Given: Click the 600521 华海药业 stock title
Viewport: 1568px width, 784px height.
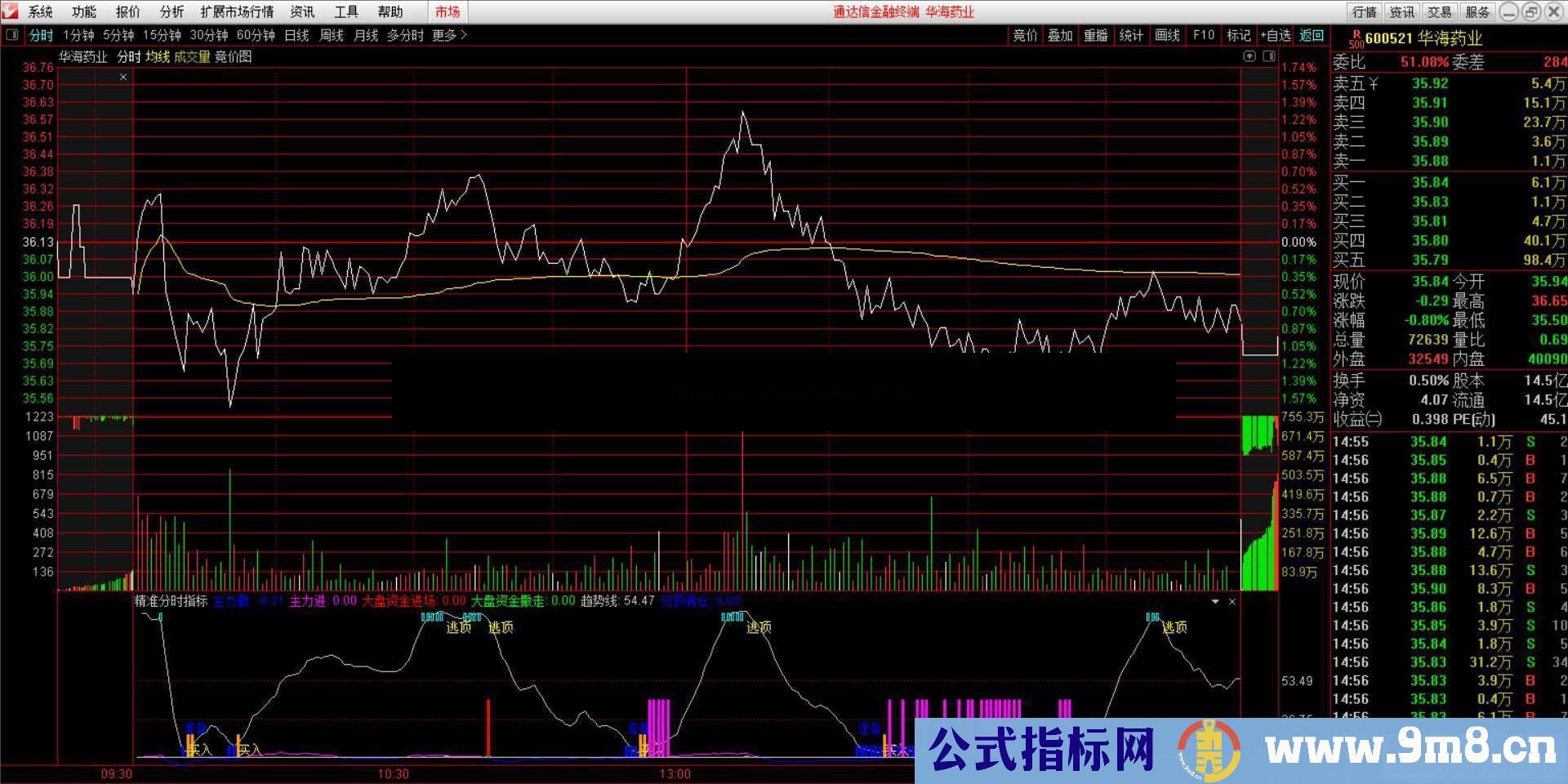Looking at the screenshot, I should point(1423,38).
